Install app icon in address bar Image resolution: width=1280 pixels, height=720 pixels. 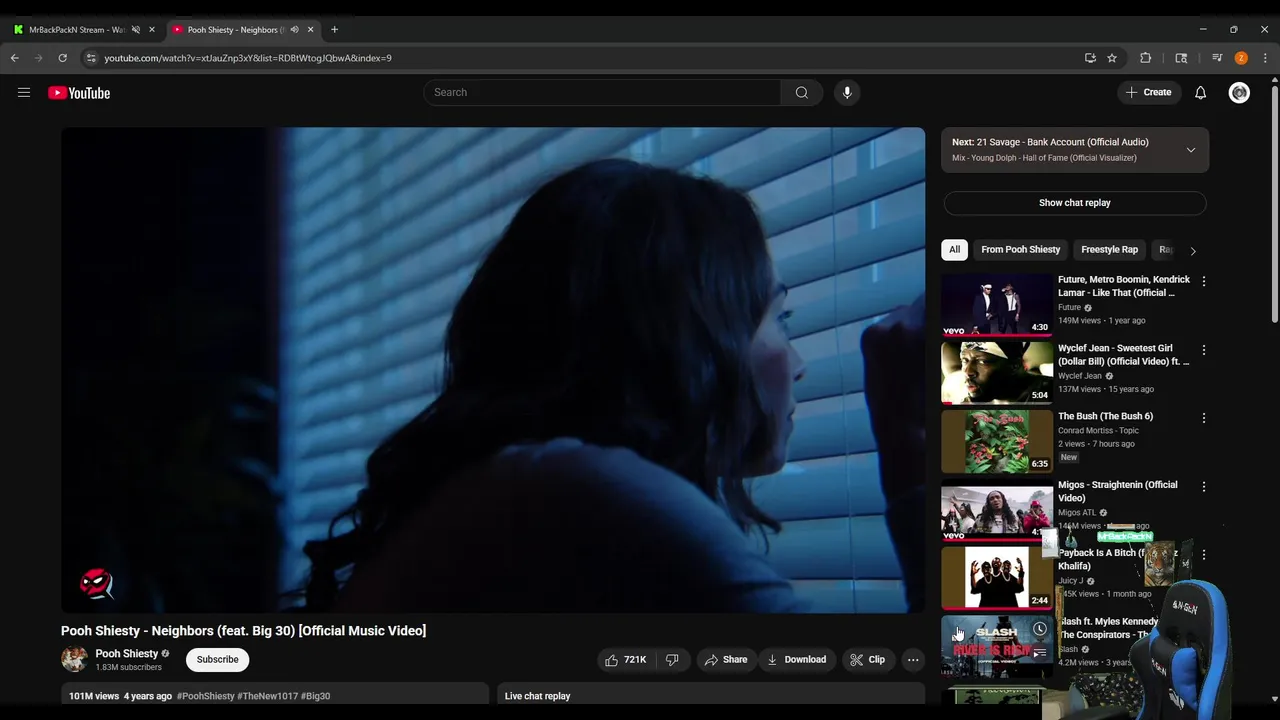coord(1090,58)
